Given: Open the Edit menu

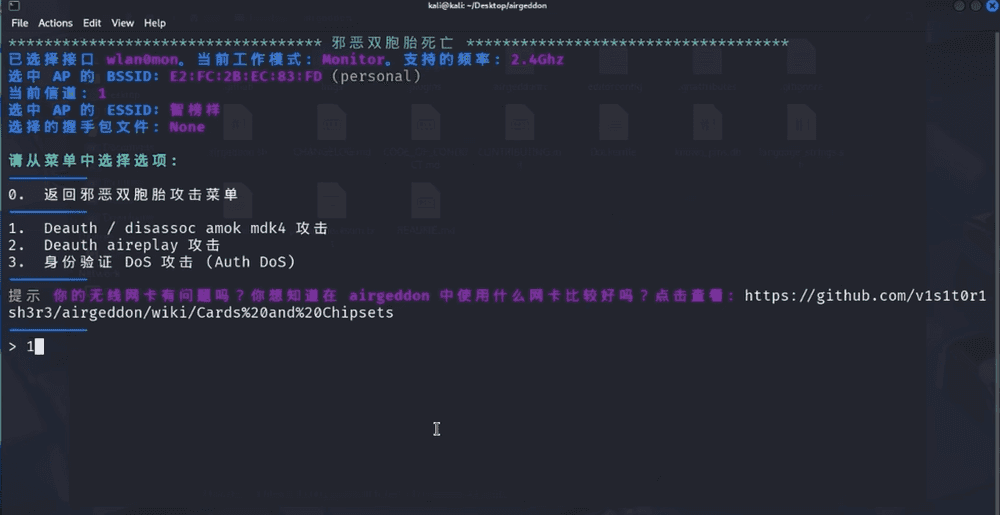Looking at the screenshot, I should click(x=92, y=23).
